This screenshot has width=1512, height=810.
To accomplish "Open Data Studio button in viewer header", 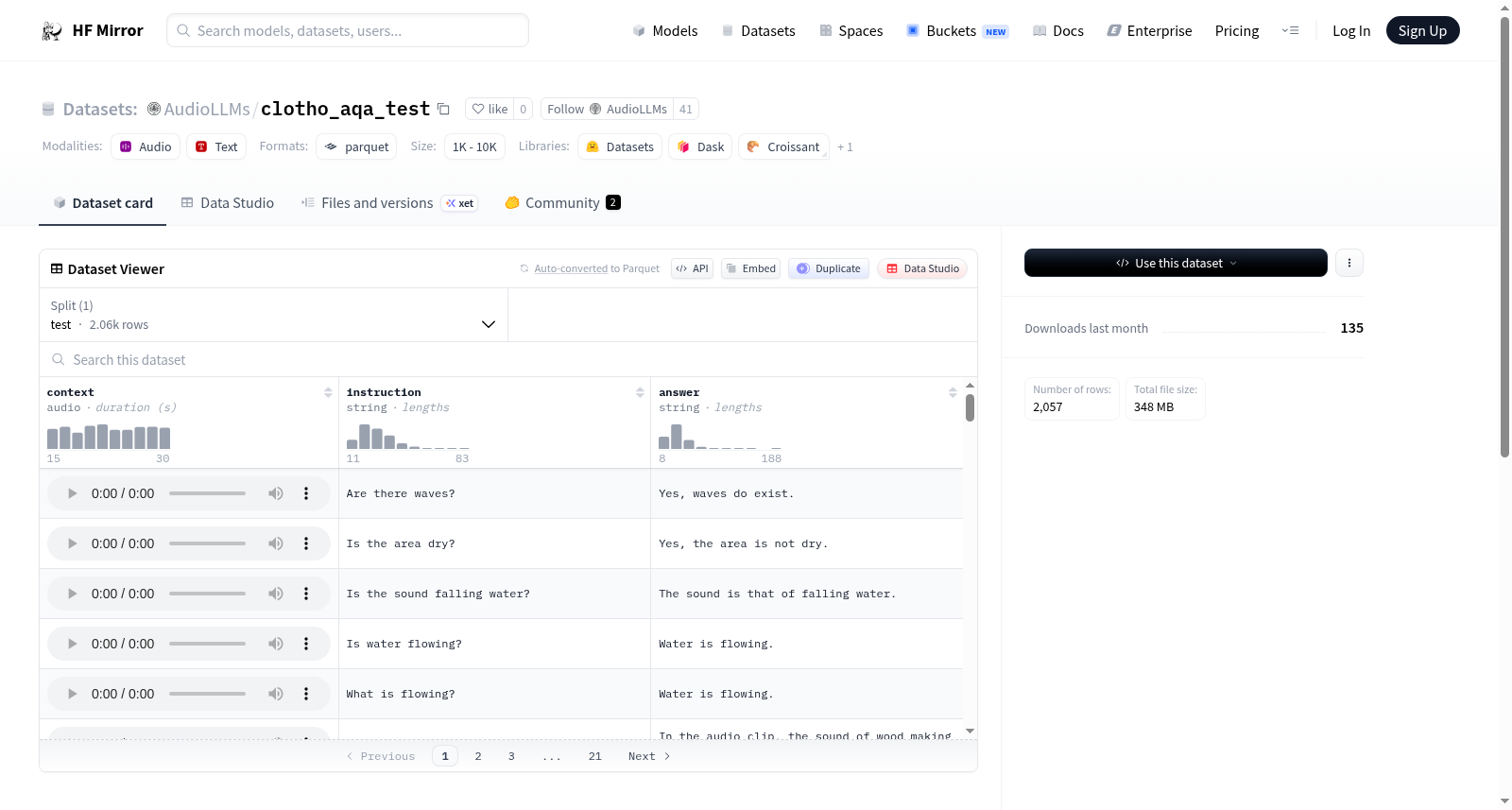I will click(922, 268).
